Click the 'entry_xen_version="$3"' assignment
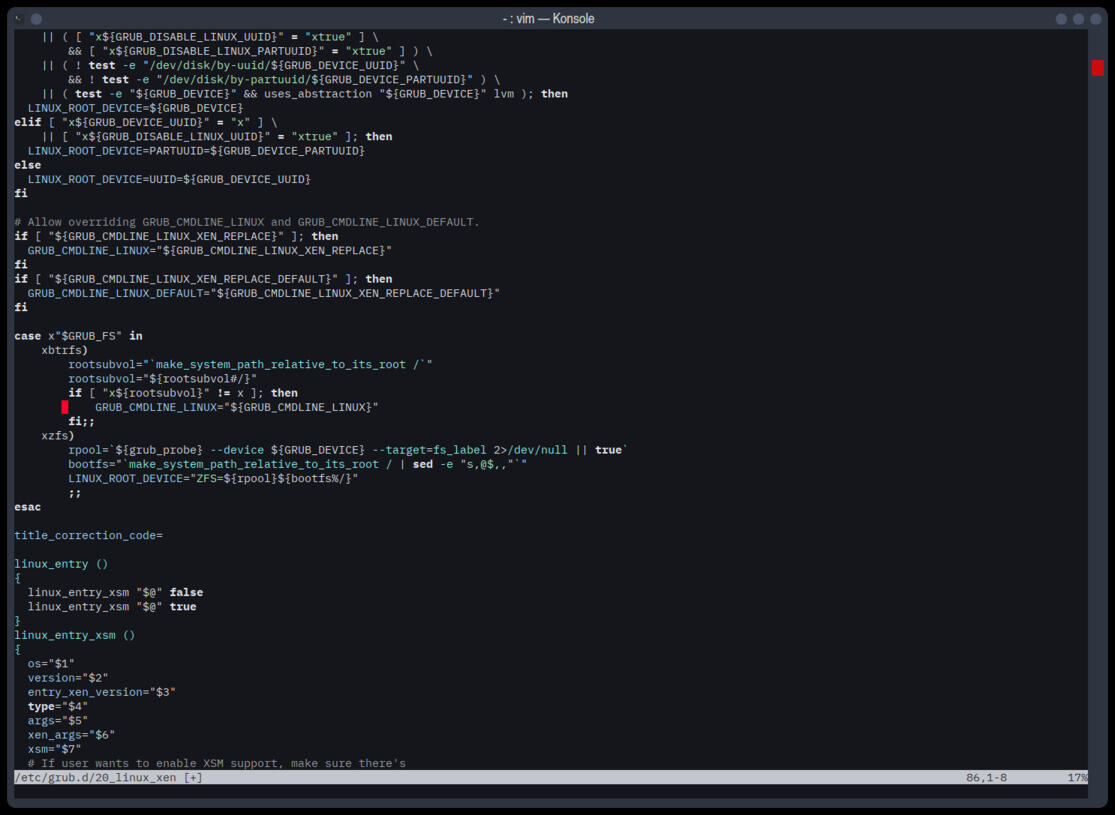1115x815 pixels. pyautogui.click(x=102, y=691)
